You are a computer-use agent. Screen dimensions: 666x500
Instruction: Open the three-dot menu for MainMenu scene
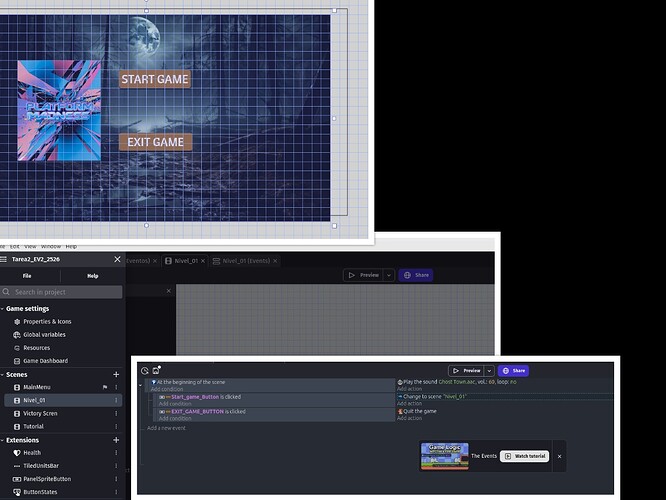click(x=117, y=387)
